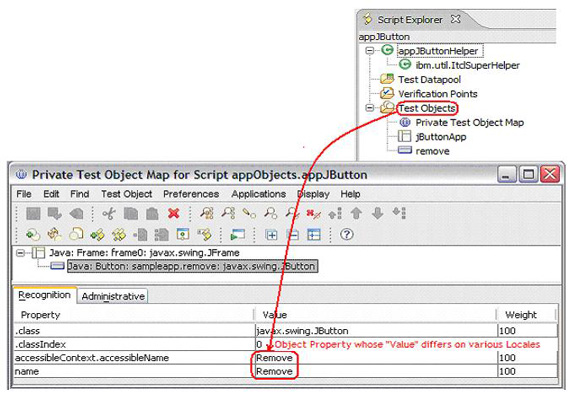The width and height of the screenshot is (572, 402).
Task: Select the Recognition tab
Action: [x=45, y=295]
